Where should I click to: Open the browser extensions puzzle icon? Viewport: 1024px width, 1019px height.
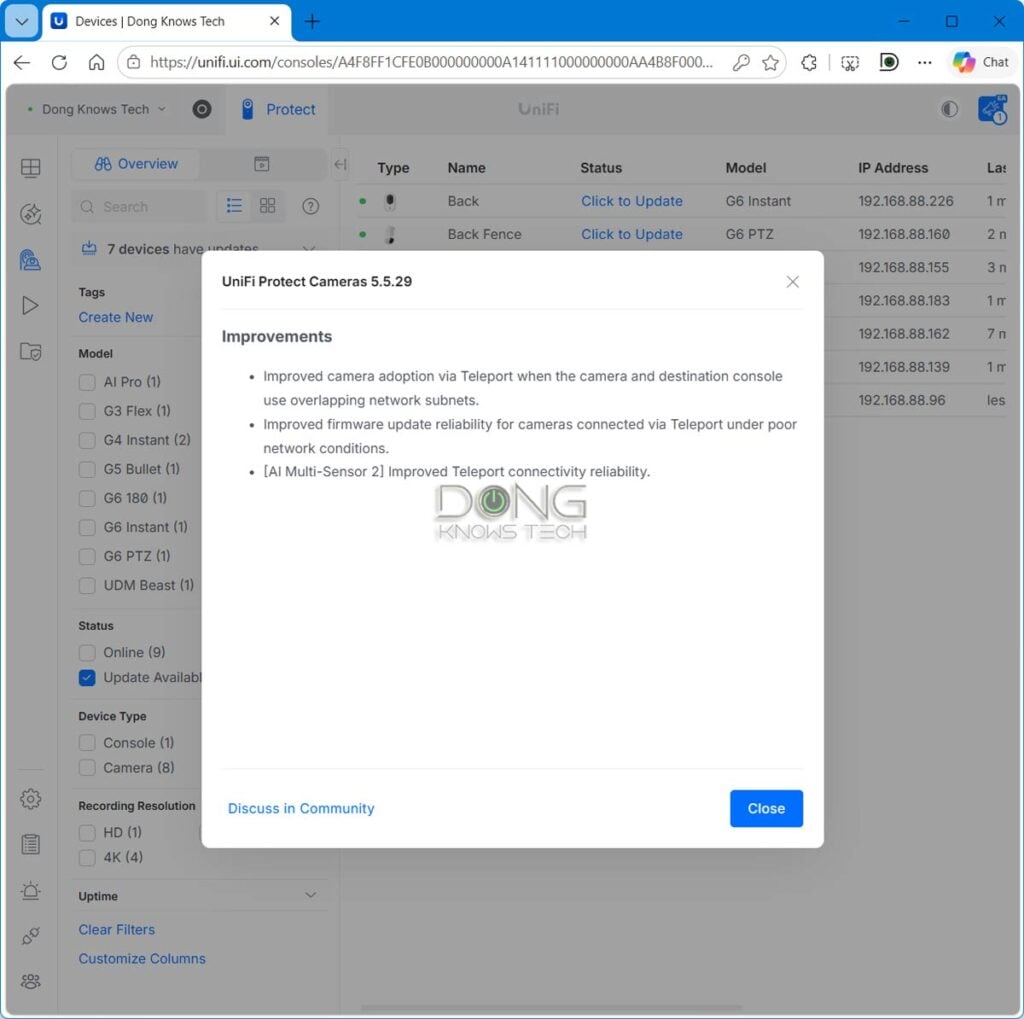[809, 62]
